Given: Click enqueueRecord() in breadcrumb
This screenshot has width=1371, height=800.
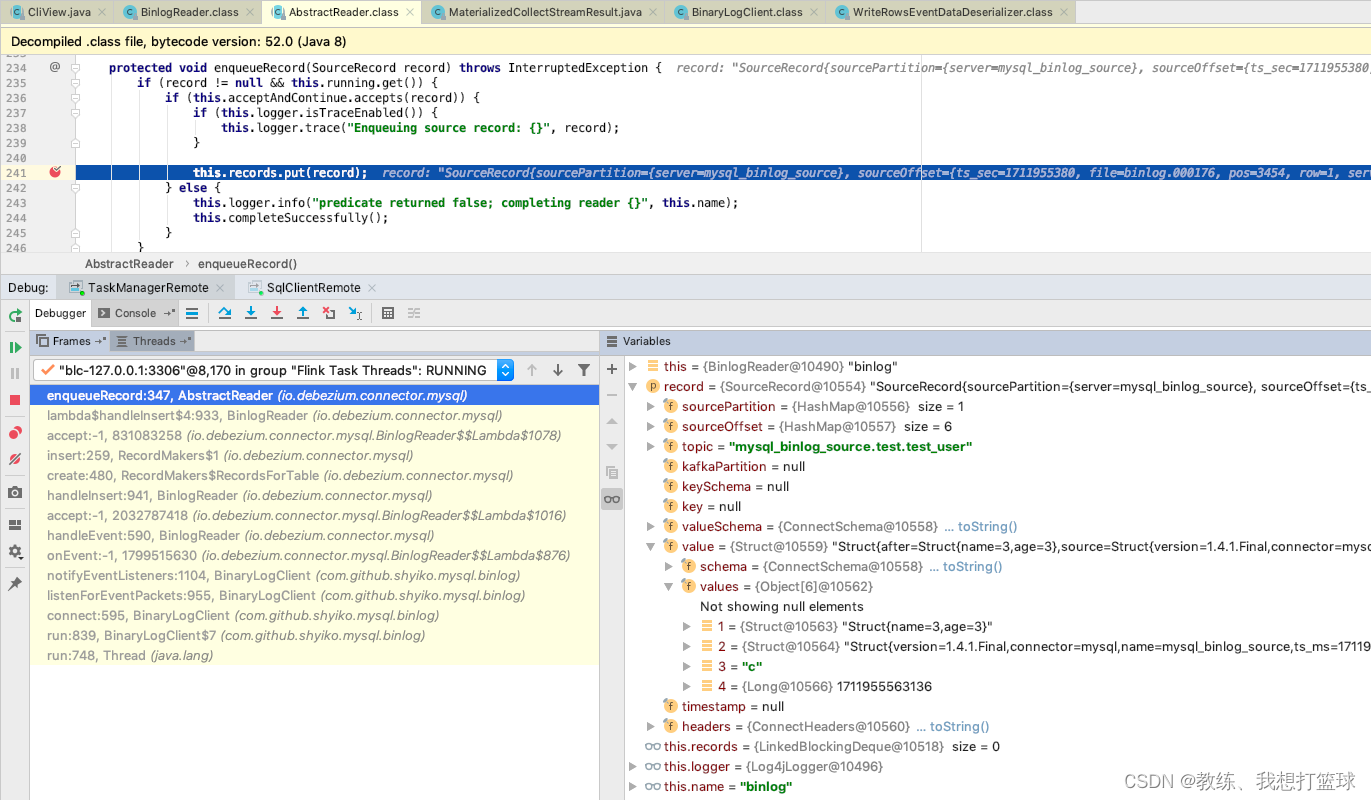Looking at the screenshot, I should (247, 264).
